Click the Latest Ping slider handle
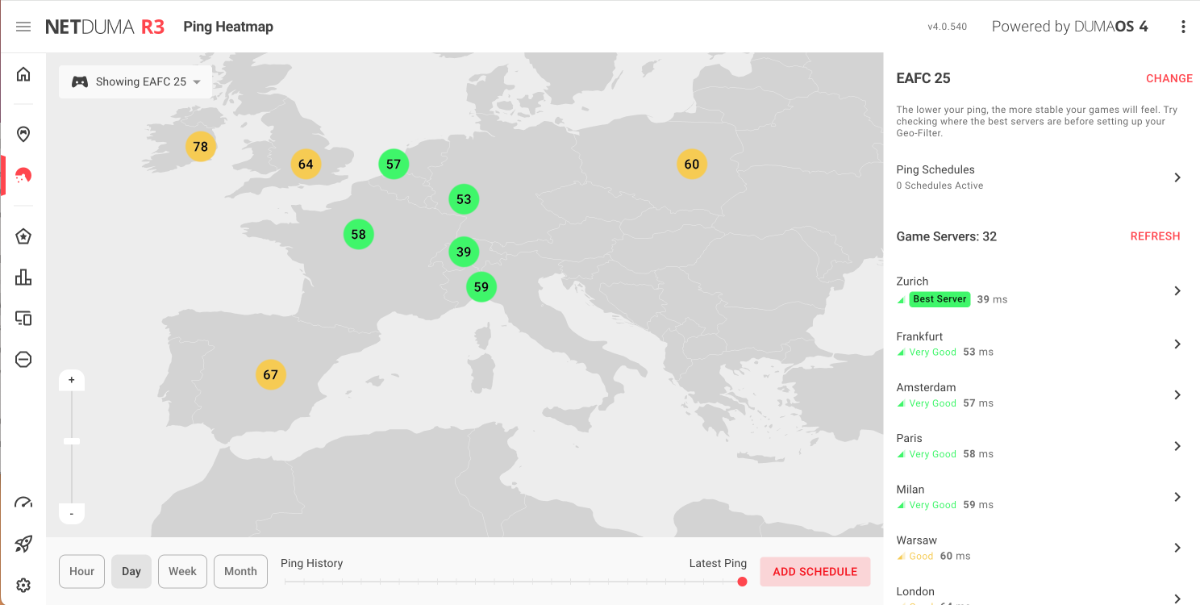This screenshot has height=605, width=1200. click(742, 581)
